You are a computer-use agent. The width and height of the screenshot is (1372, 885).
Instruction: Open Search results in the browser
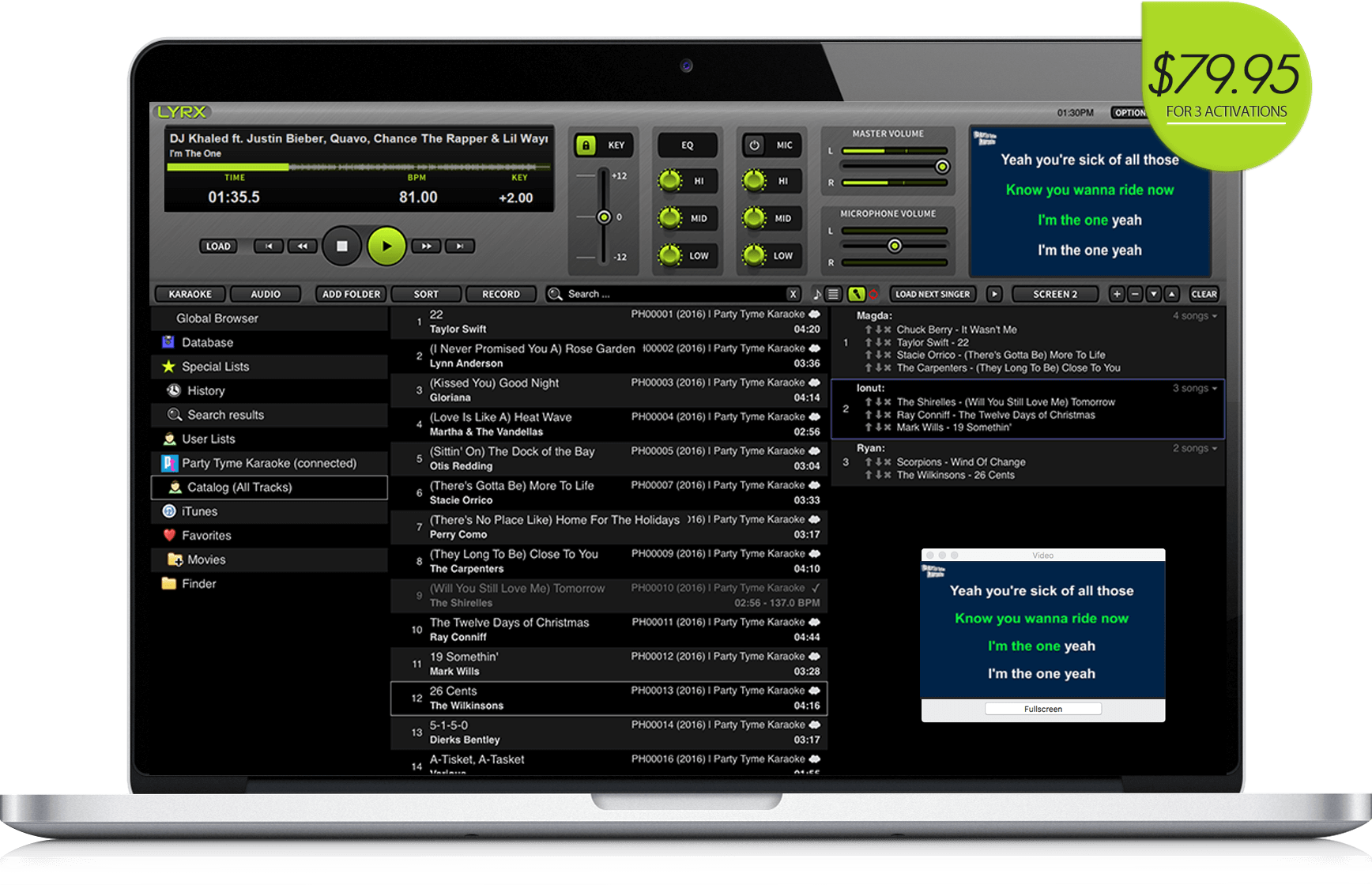(269, 415)
